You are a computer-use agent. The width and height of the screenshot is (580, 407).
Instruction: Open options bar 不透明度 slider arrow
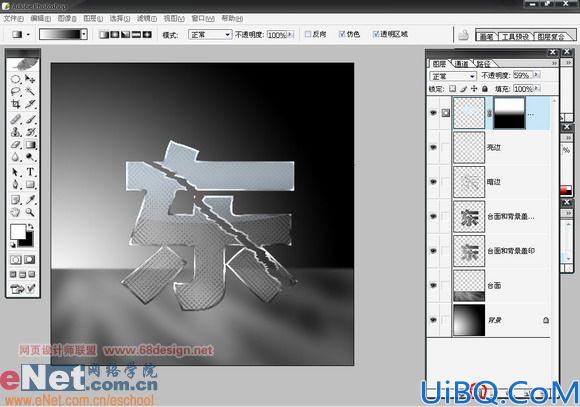click(x=291, y=35)
